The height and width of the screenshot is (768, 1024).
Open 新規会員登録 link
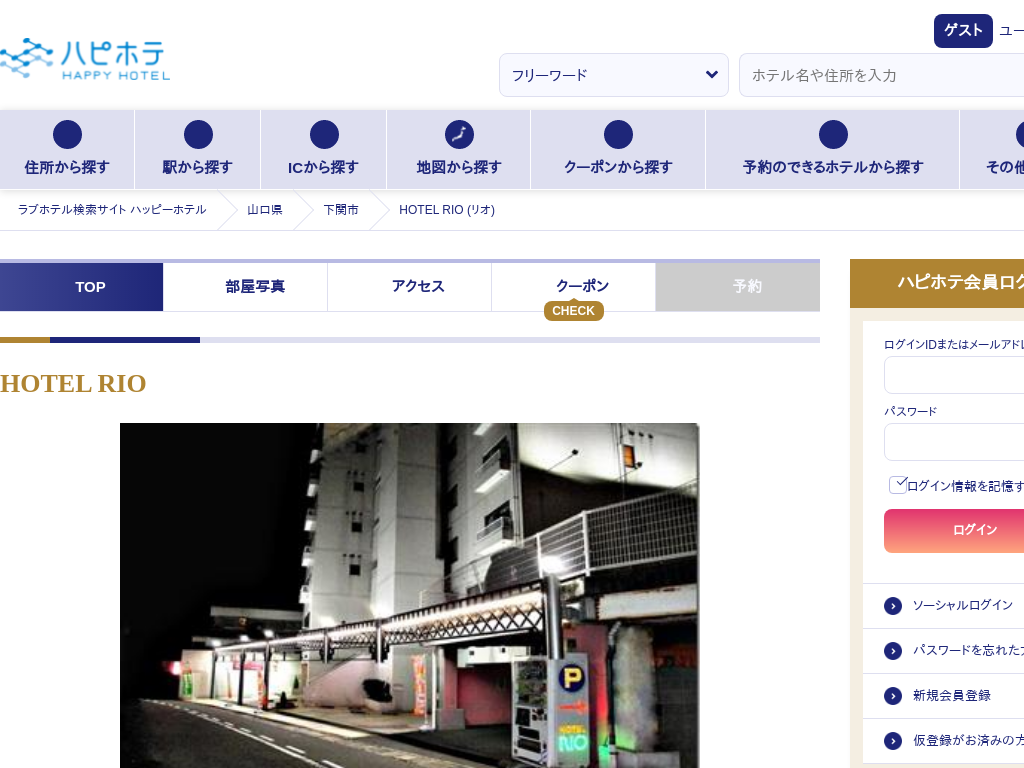coord(952,696)
